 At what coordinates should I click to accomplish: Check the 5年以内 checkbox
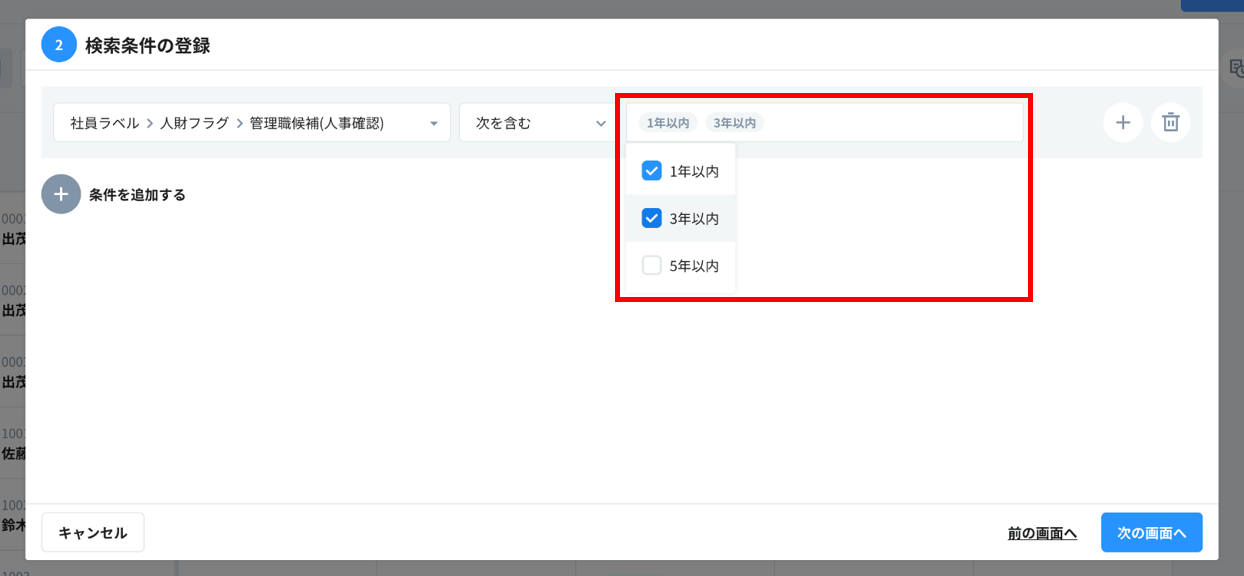point(651,265)
